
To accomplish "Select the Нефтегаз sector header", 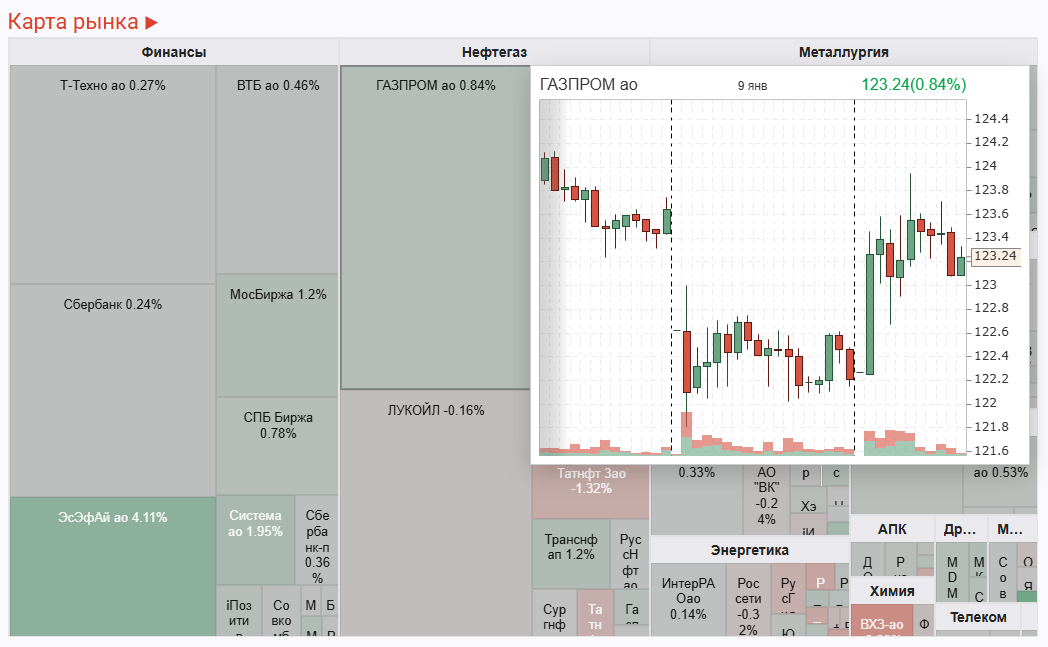I will click(x=495, y=52).
